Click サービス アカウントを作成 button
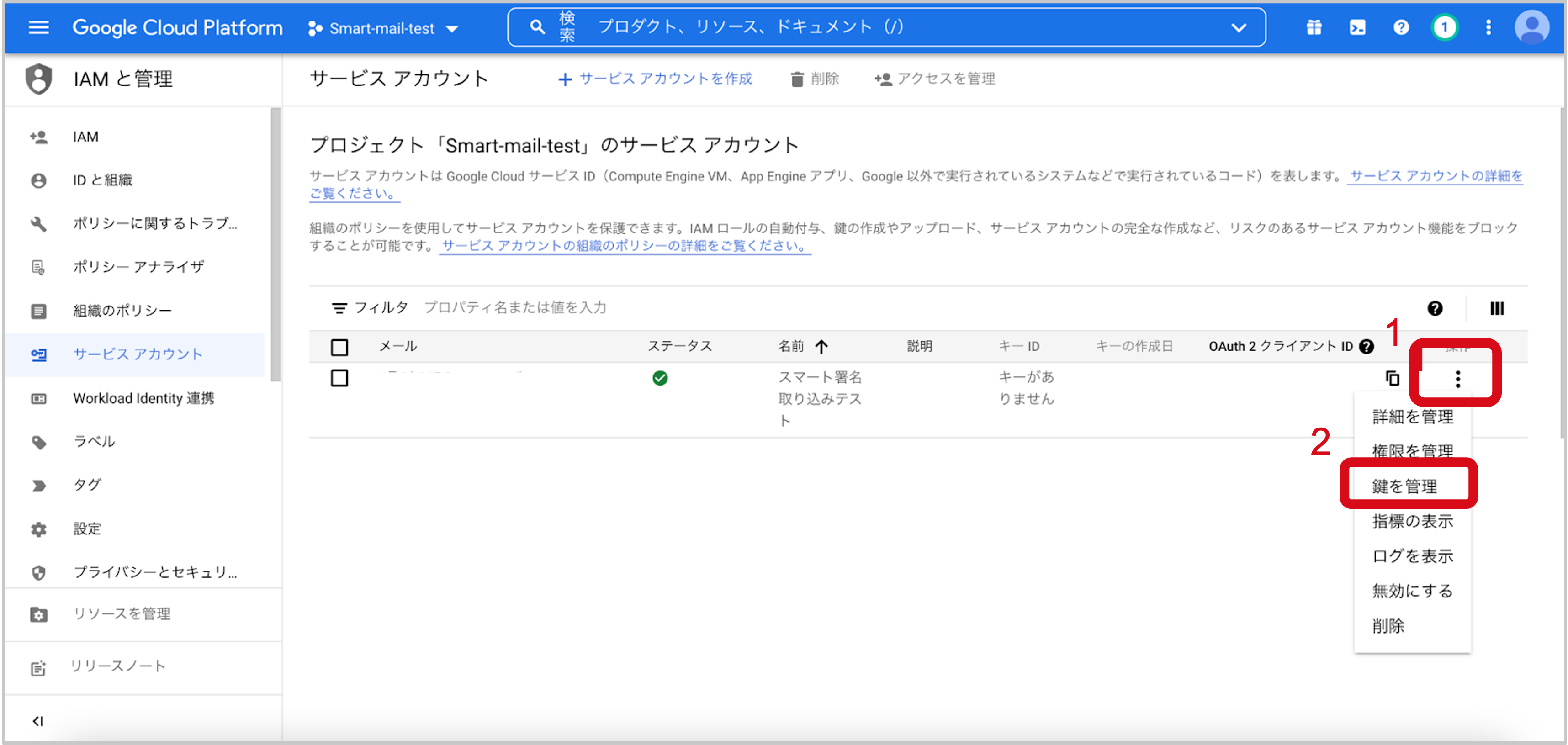 pyautogui.click(x=655, y=79)
